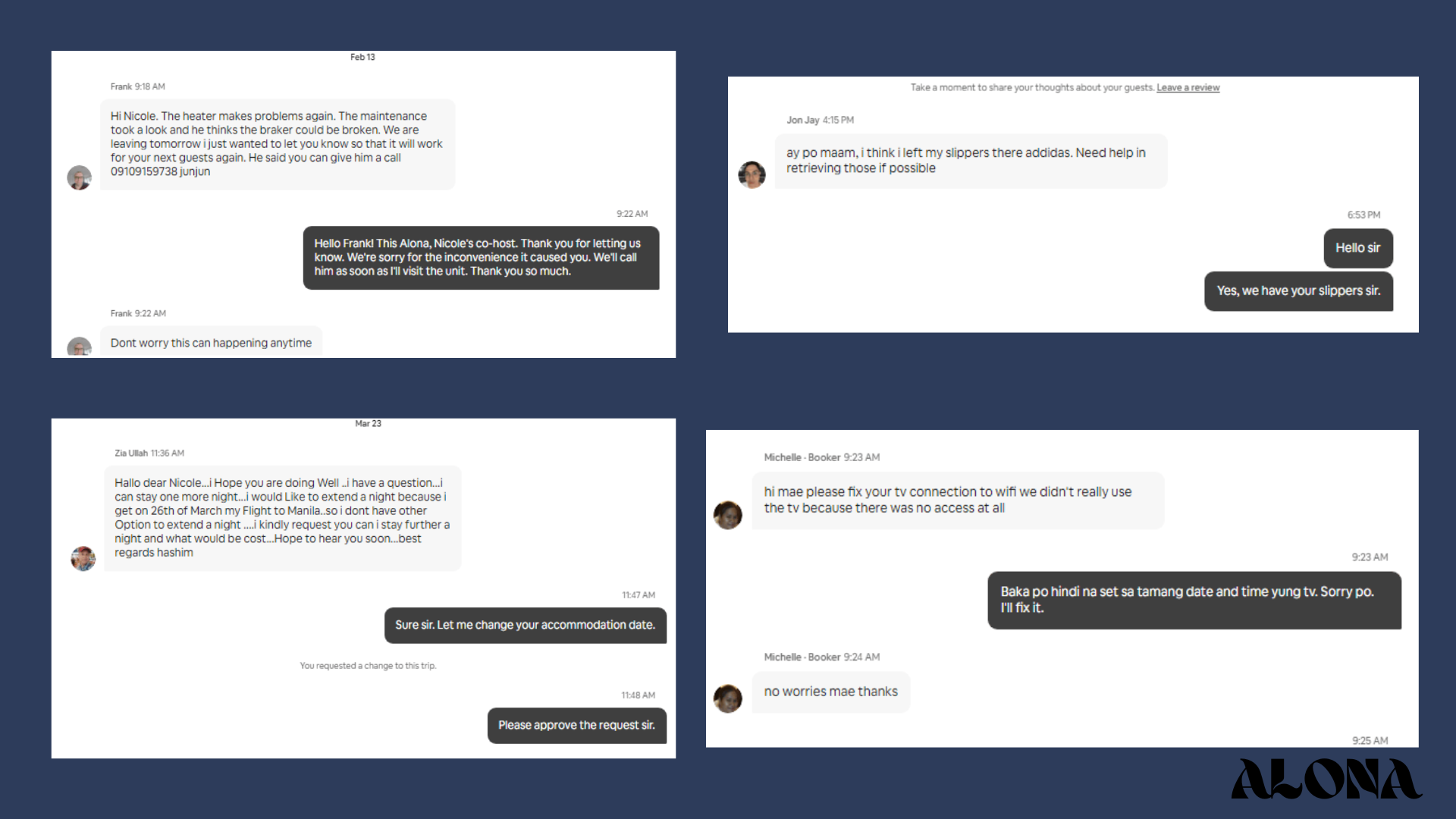Screen dimensions: 1456x819
Task: Select Frank's heater problem message bubble
Action: [278, 144]
